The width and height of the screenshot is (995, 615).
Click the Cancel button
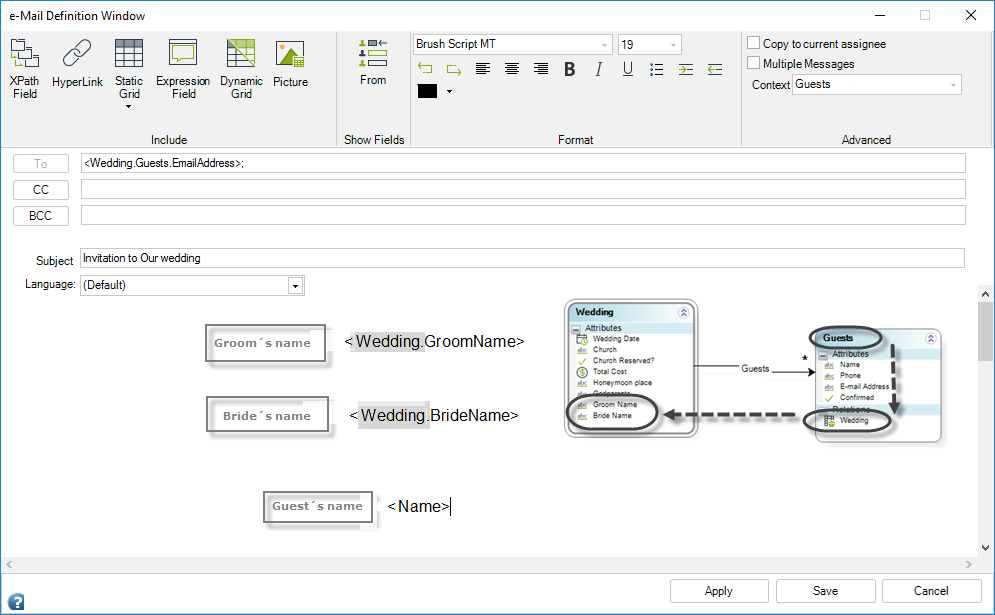(931, 591)
